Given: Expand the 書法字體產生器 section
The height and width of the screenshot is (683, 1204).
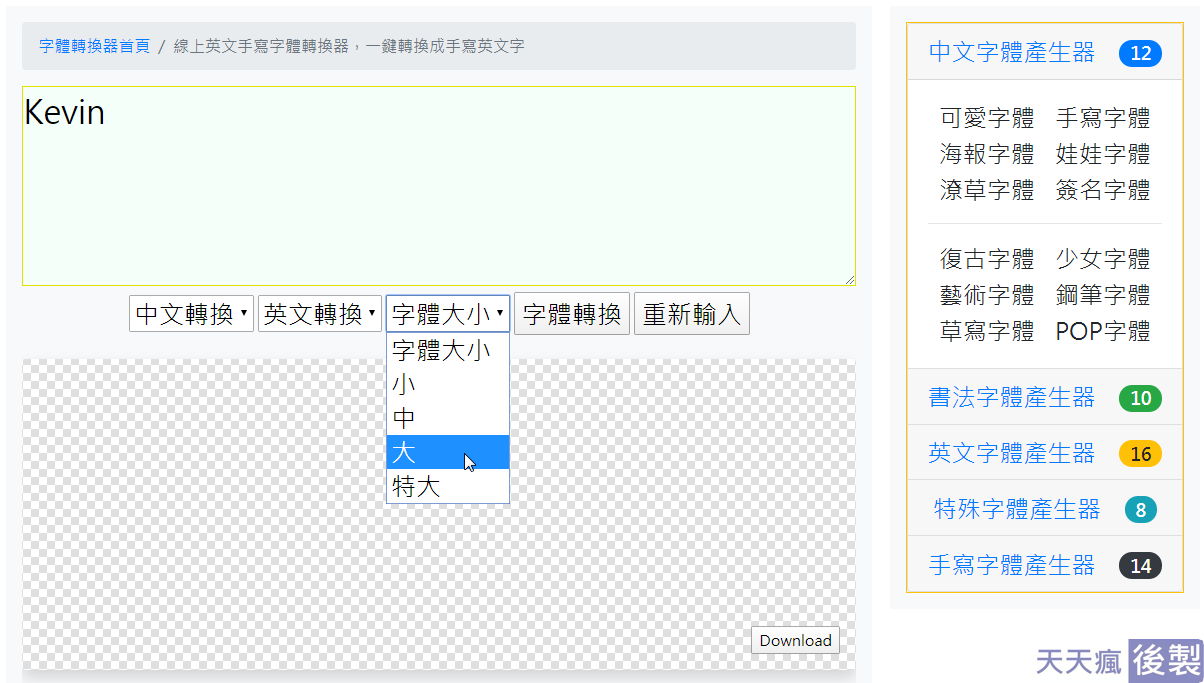Looking at the screenshot, I should (x=1012, y=398).
